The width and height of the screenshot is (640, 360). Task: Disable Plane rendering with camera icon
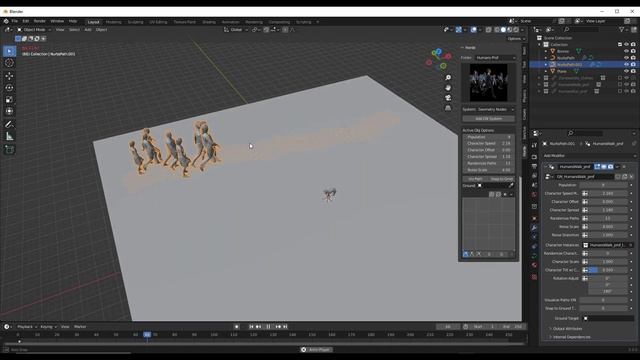[633, 71]
